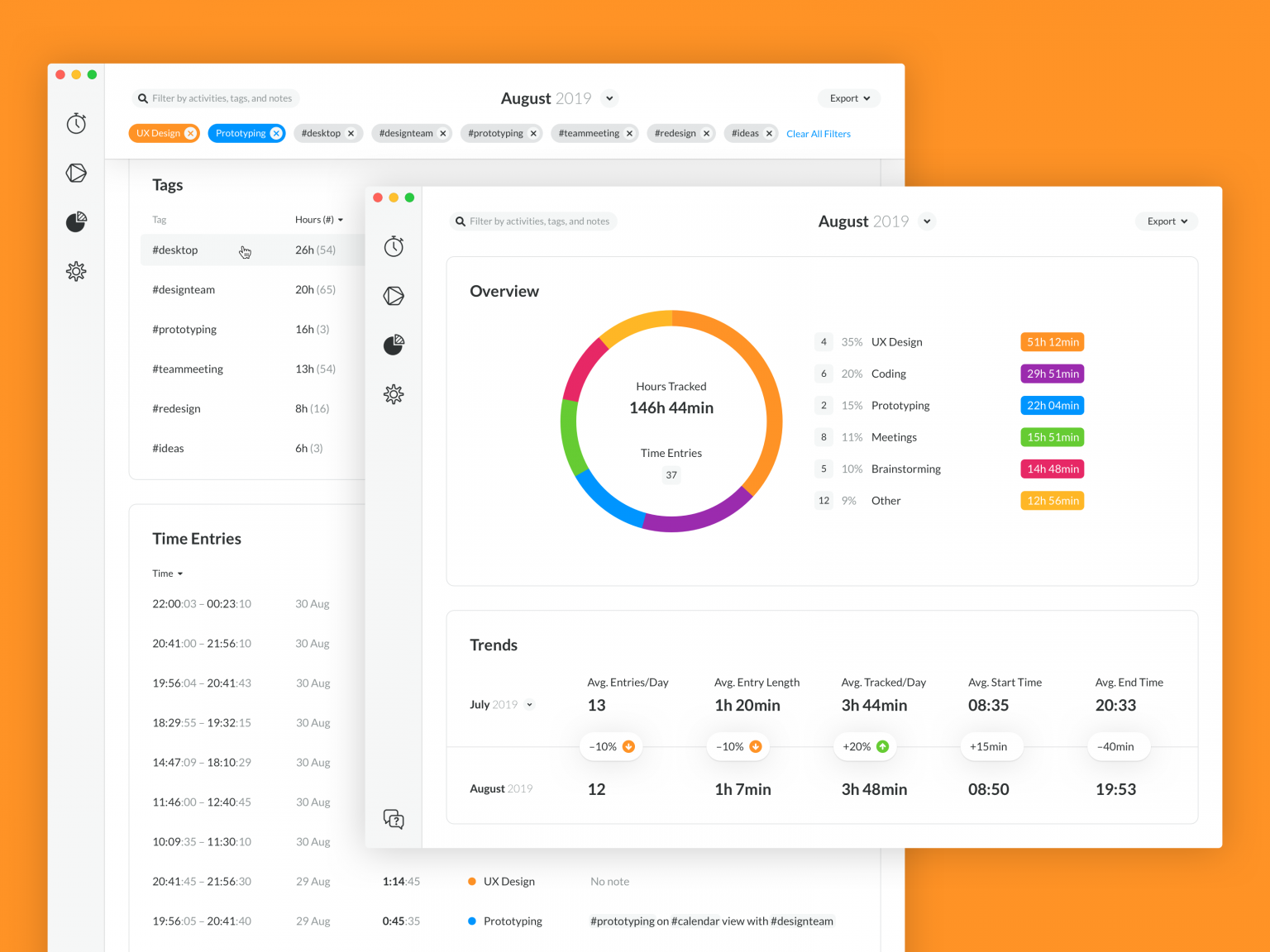Click the Export button in the back window
The height and width of the screenshot is (952, 1270).
(x=849, y=98)
